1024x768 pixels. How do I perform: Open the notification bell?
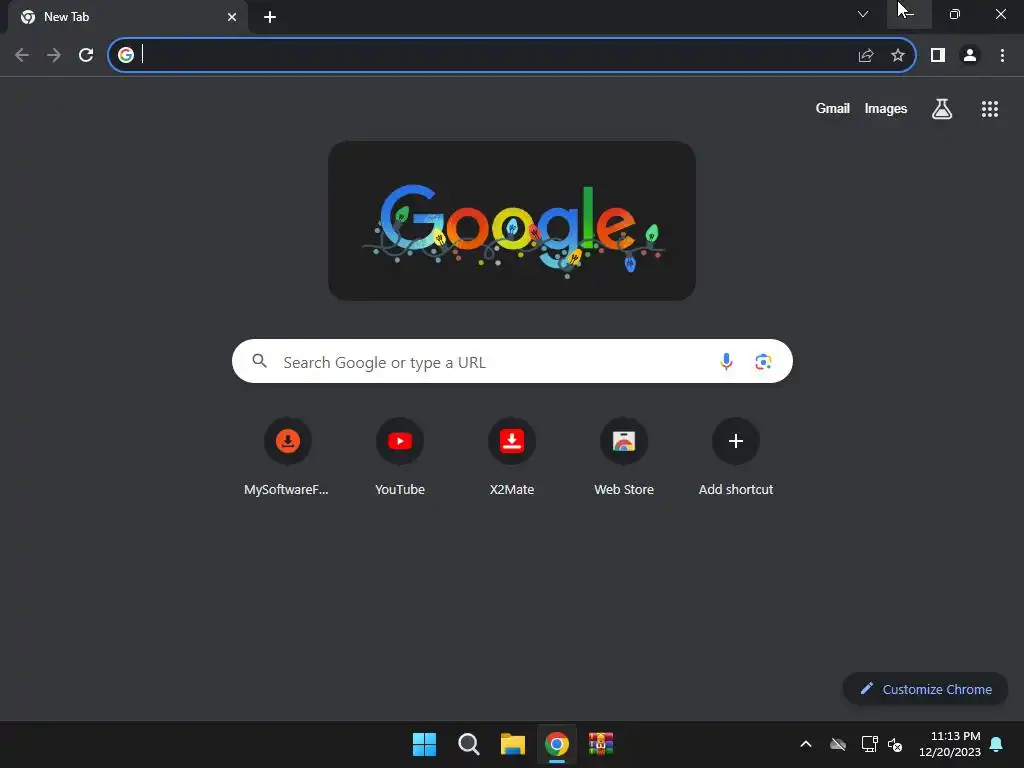(997, 744)
